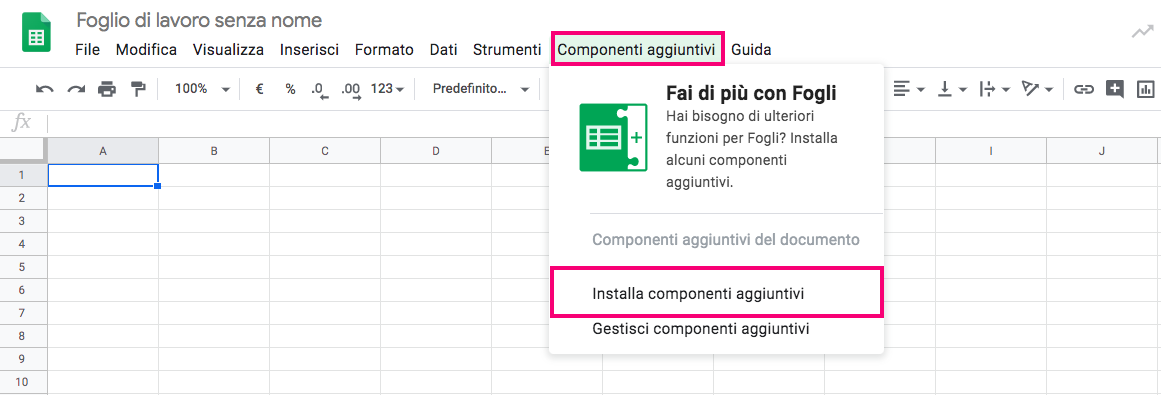Format cell as euro currency

coord(260,89)
